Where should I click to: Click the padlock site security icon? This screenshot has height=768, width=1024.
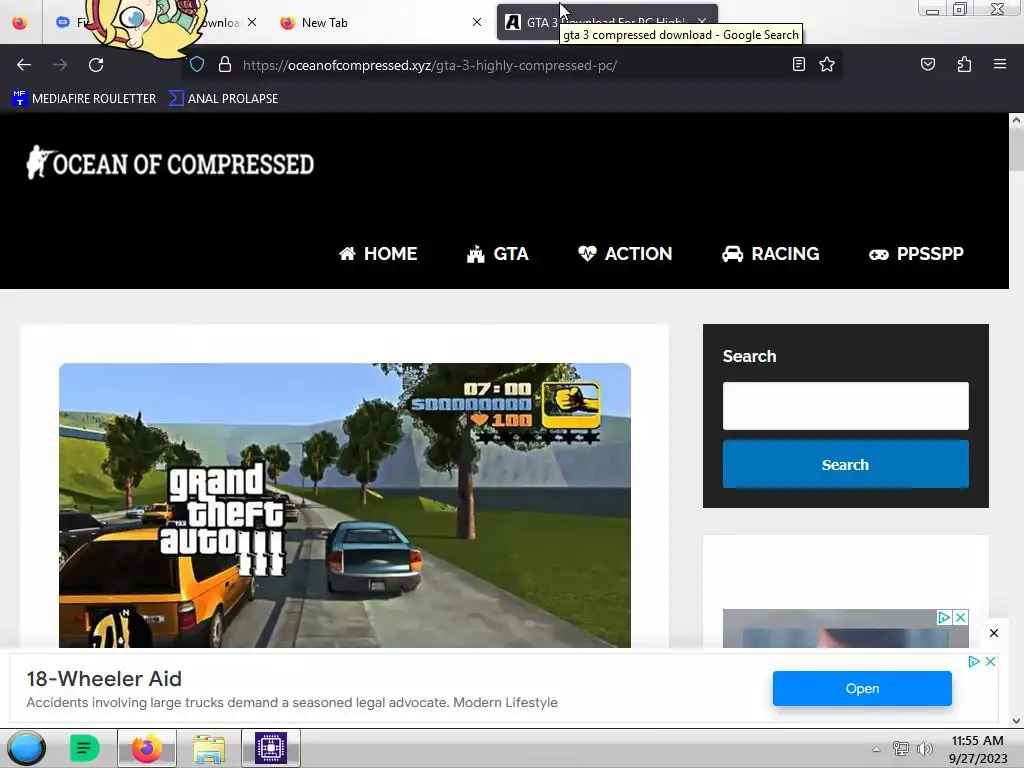225,65
